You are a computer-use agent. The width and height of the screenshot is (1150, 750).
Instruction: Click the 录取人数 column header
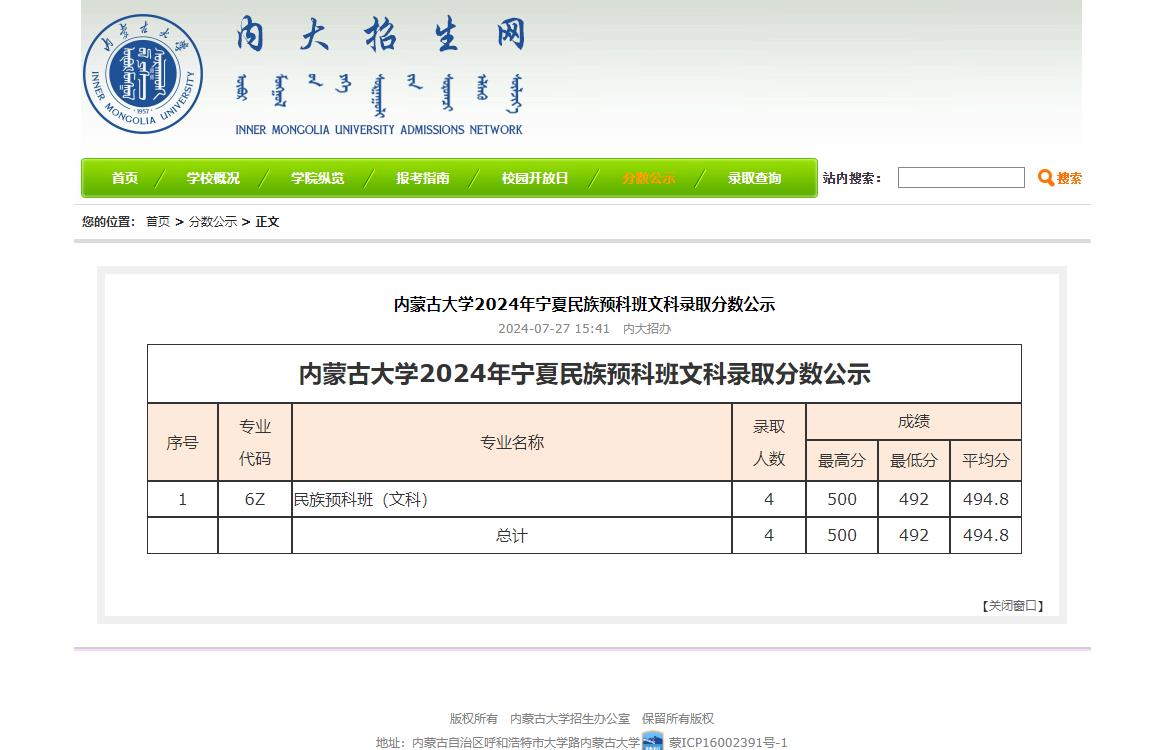pyautogui.click(x=769, y=442)
